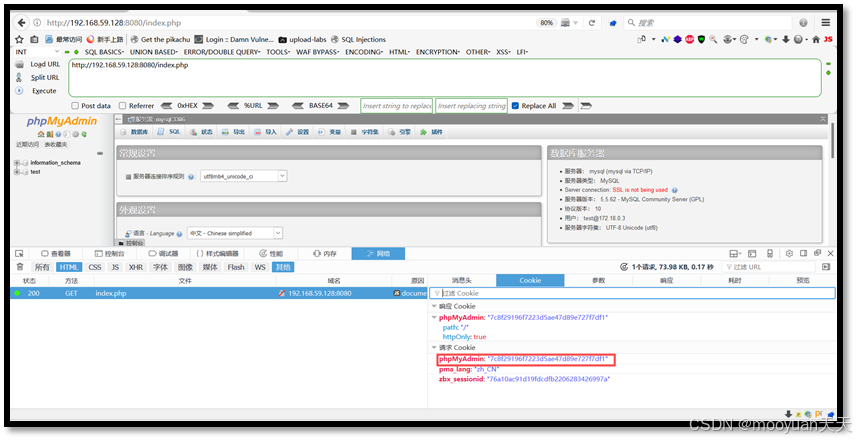
Task: Open DevTools settings gear icon
Action: pyautogui.click(x=789, y=254)
